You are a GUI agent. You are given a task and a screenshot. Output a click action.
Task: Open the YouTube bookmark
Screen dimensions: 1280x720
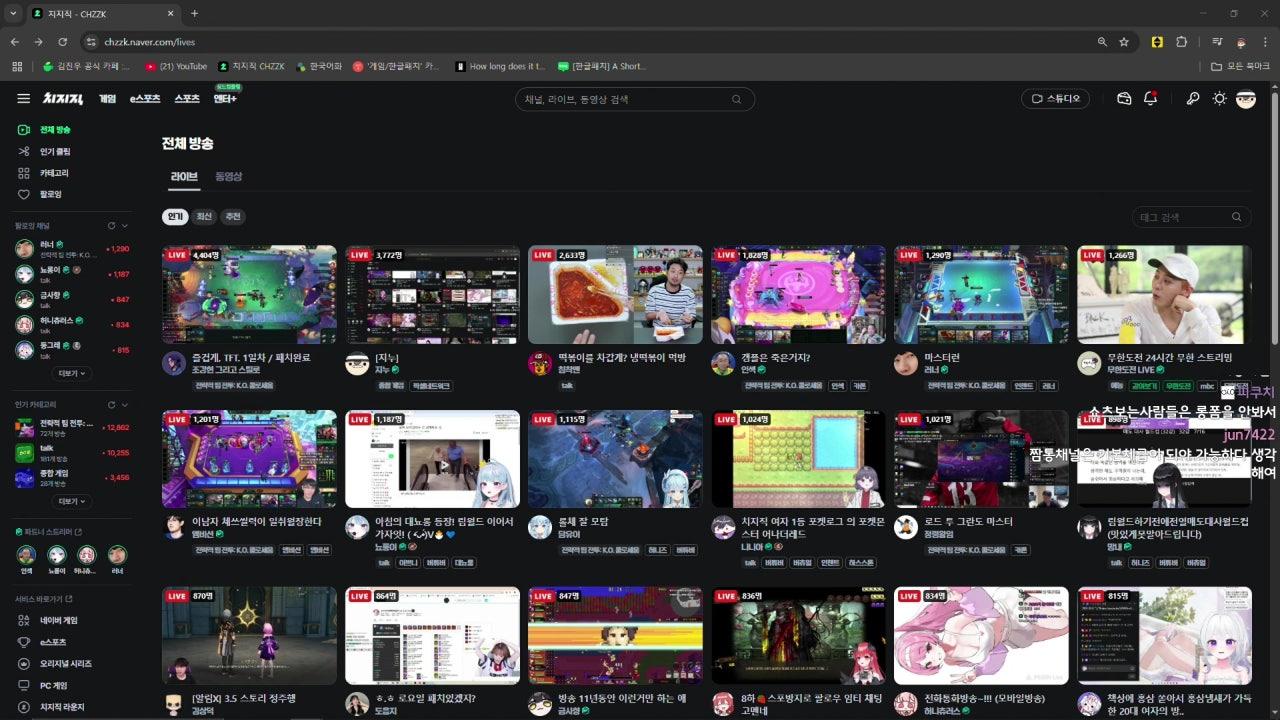176,66
